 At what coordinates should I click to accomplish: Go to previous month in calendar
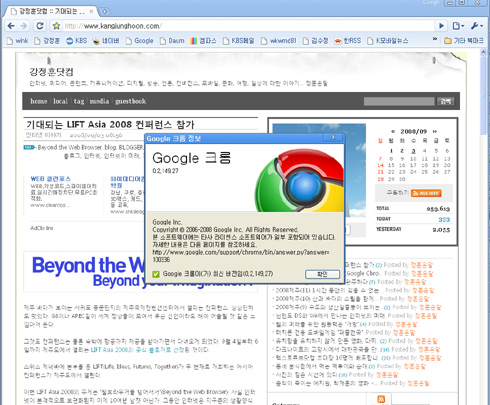point(393,131)
